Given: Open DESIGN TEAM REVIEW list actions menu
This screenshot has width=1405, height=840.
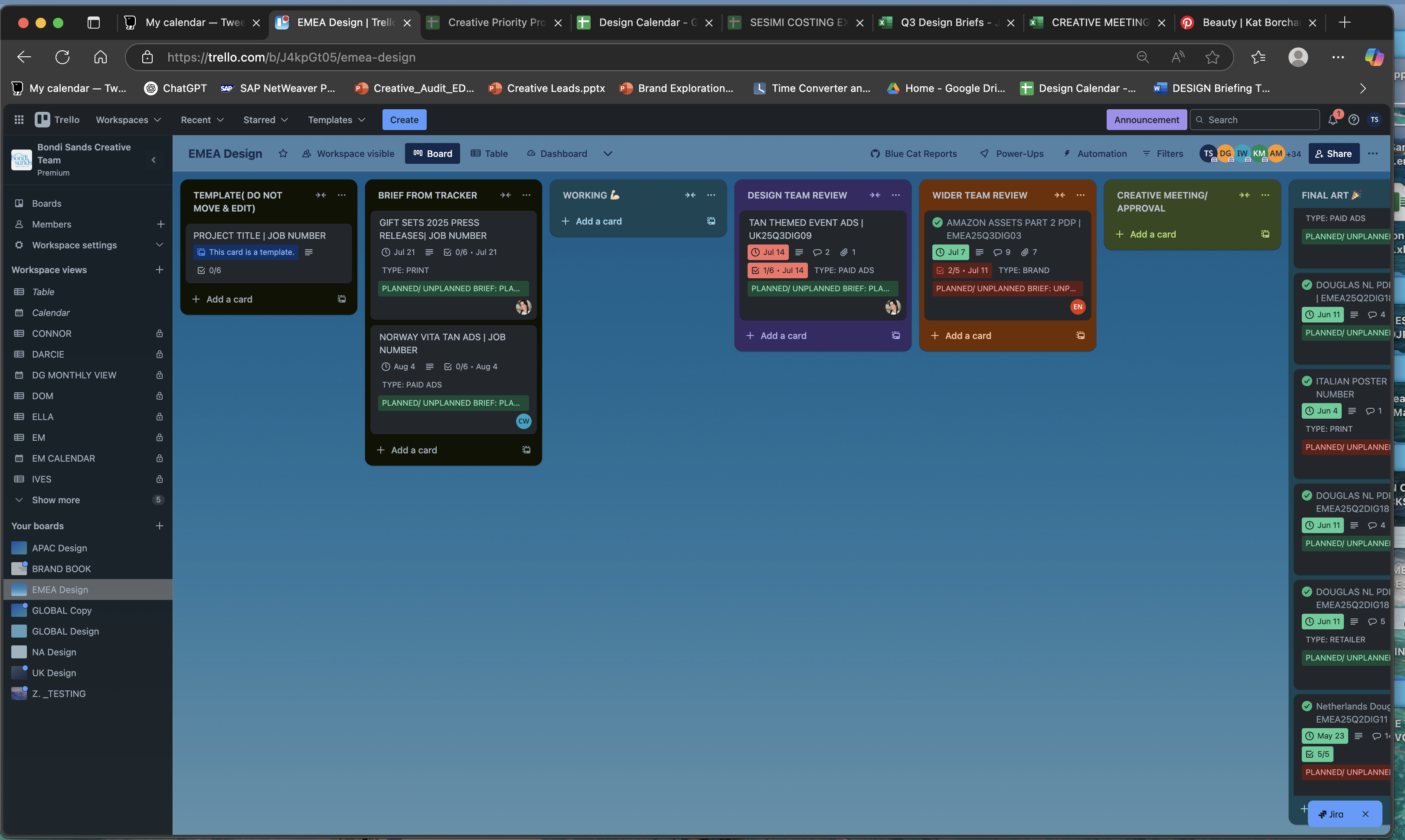Looking at the screenshot, I should point(895,195).
